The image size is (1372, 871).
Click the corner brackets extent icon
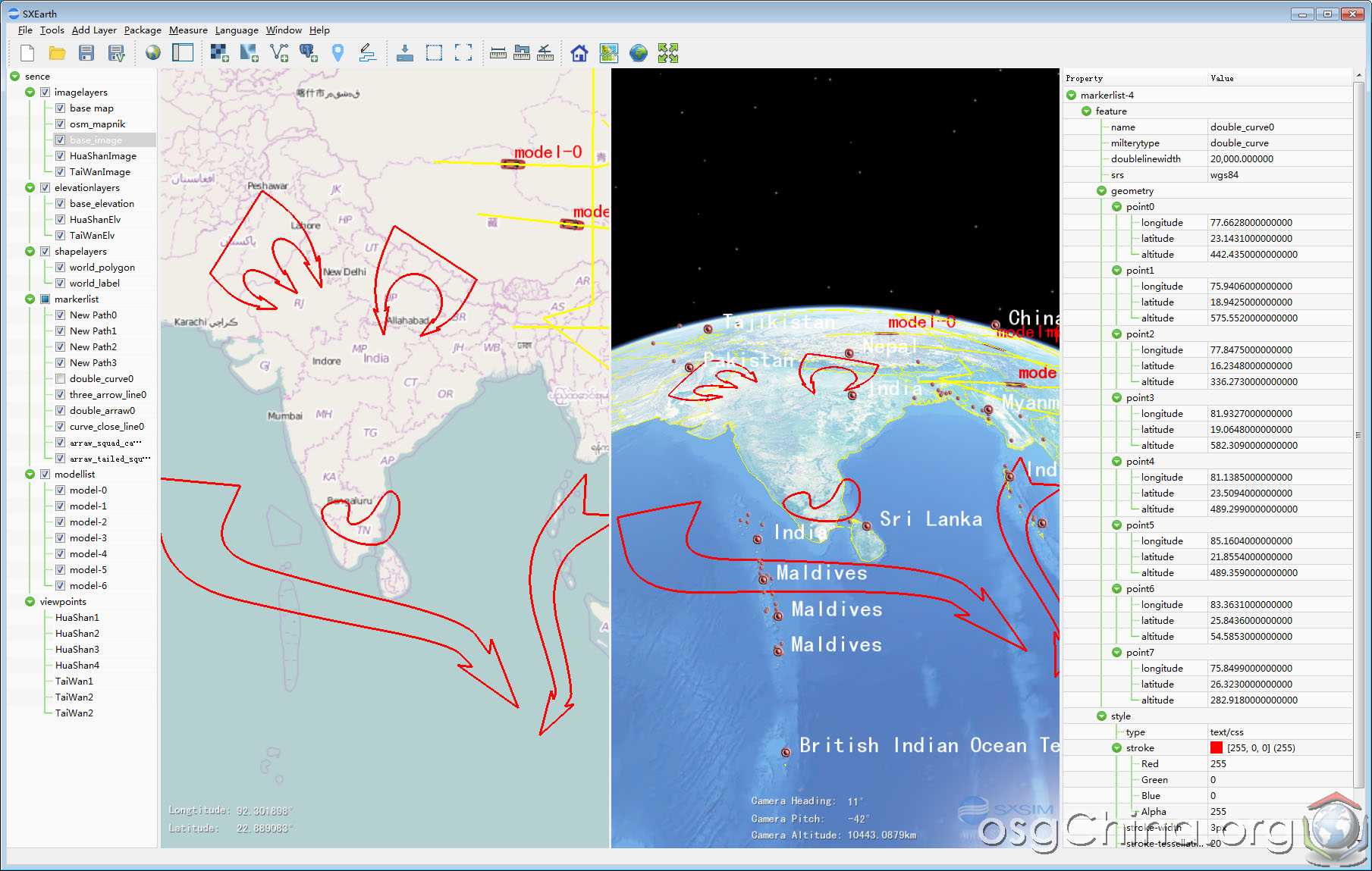click(463, 52)
